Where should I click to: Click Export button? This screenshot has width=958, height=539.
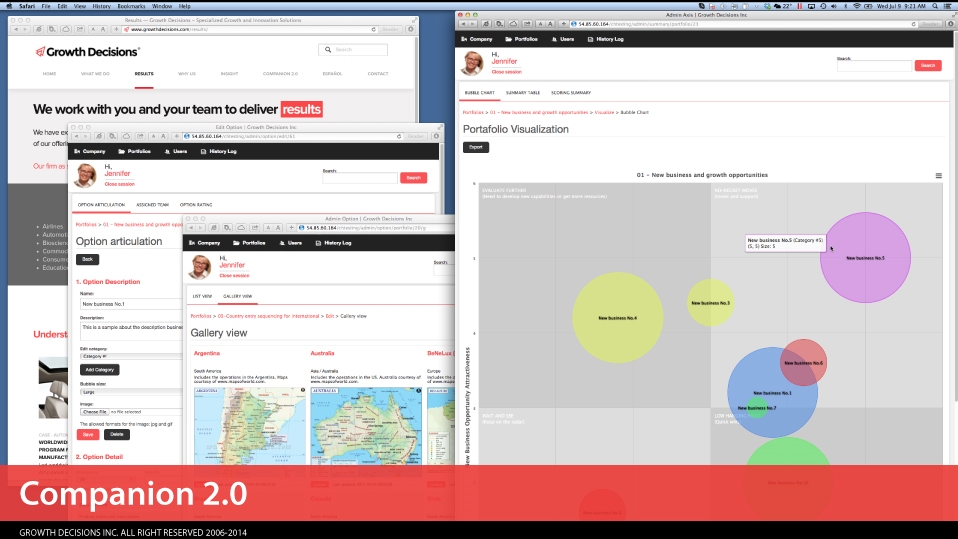[x=476, y=147]
